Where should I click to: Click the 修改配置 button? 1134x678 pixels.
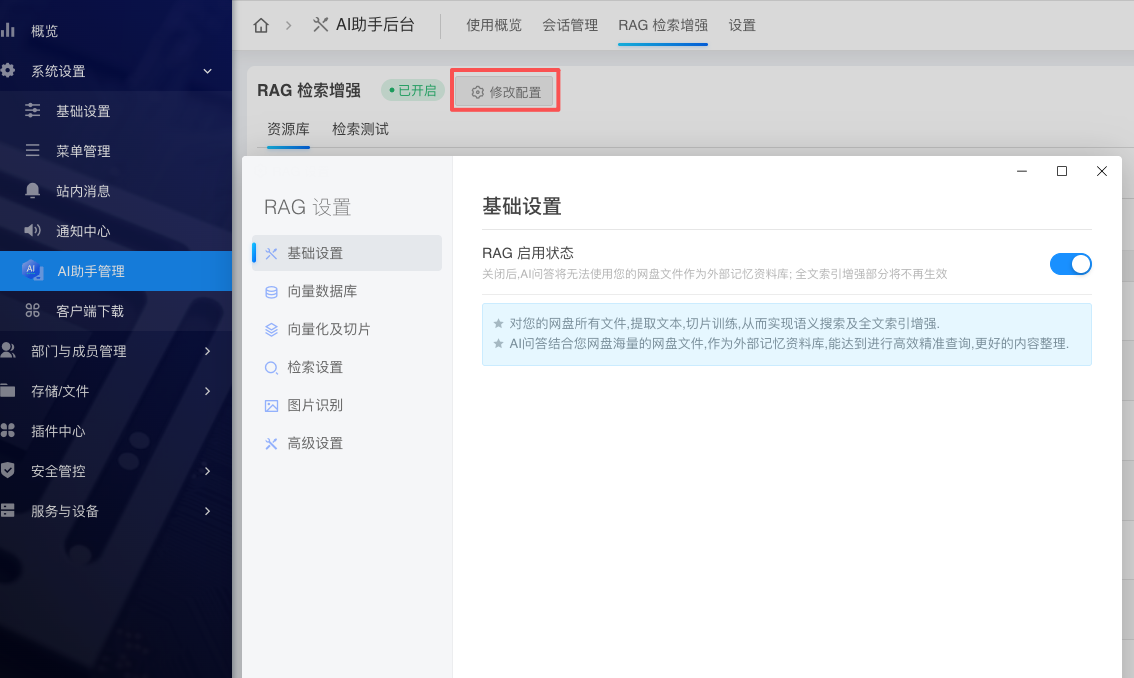pyautogui.click(x=506, y=92)
